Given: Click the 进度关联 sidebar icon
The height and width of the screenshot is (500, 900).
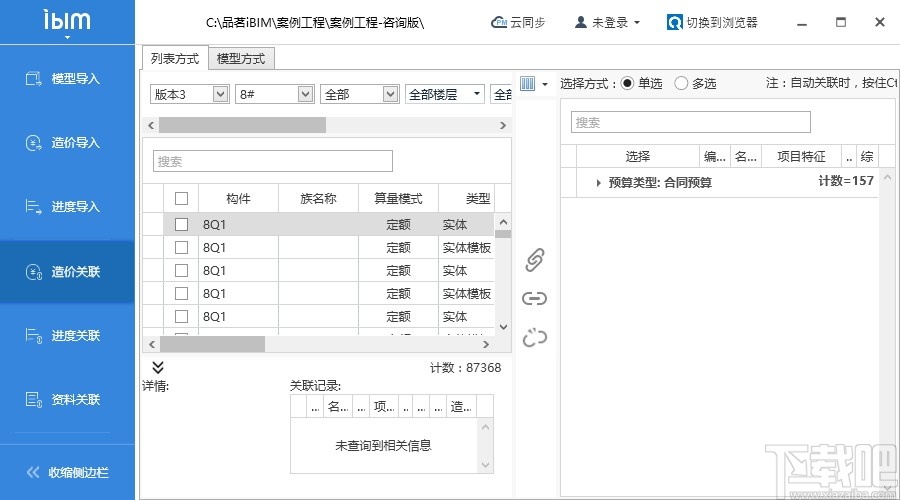Looking at the screenshot, I should click(x=34, y=335).
